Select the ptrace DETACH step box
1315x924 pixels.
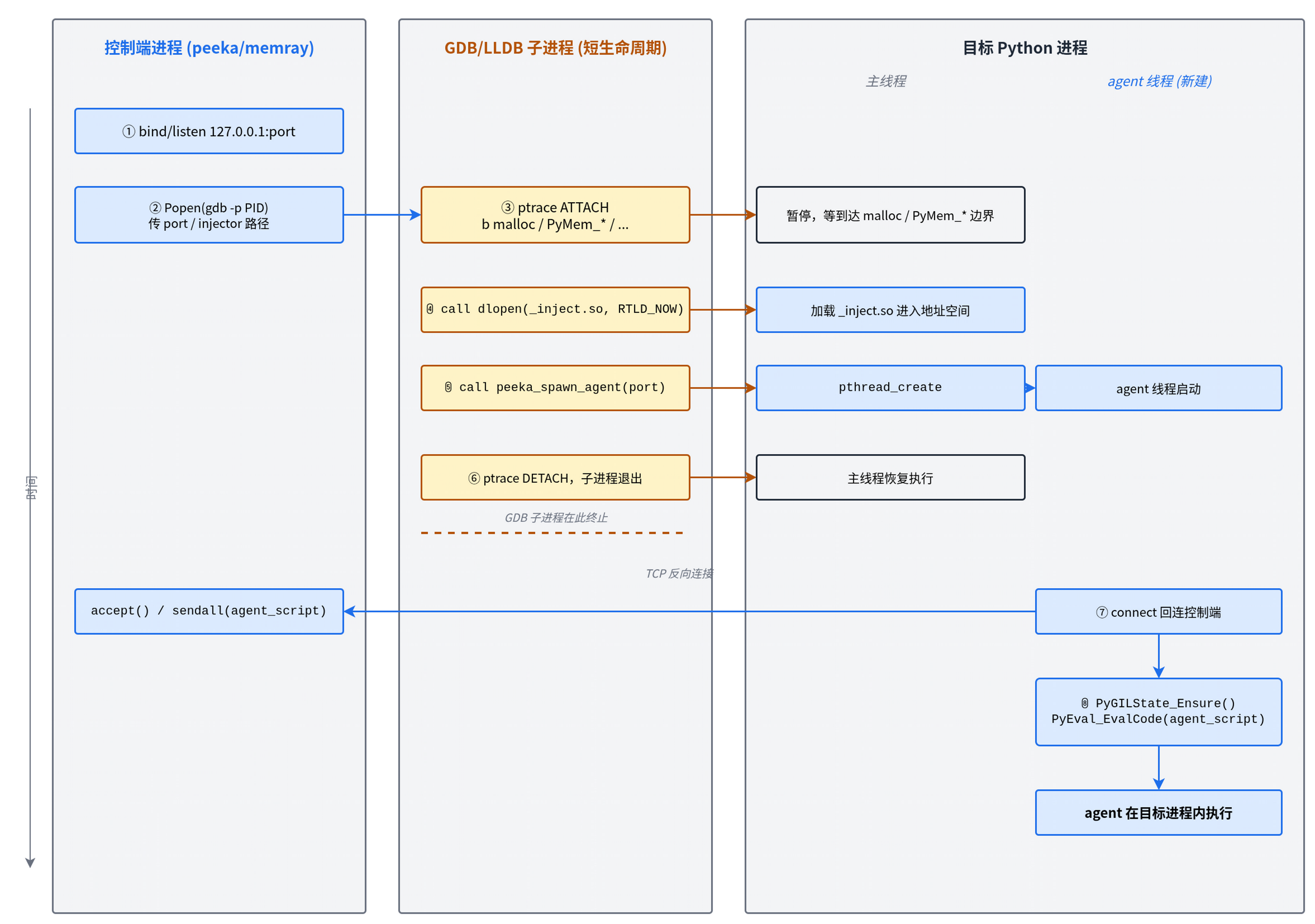coord(555,477)
